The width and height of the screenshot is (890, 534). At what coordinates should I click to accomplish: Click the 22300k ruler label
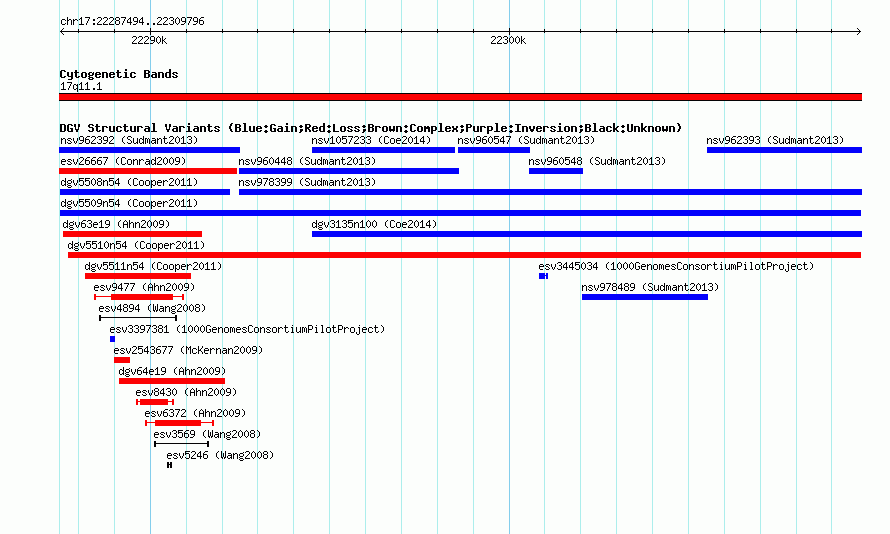[x=508, y=40]
